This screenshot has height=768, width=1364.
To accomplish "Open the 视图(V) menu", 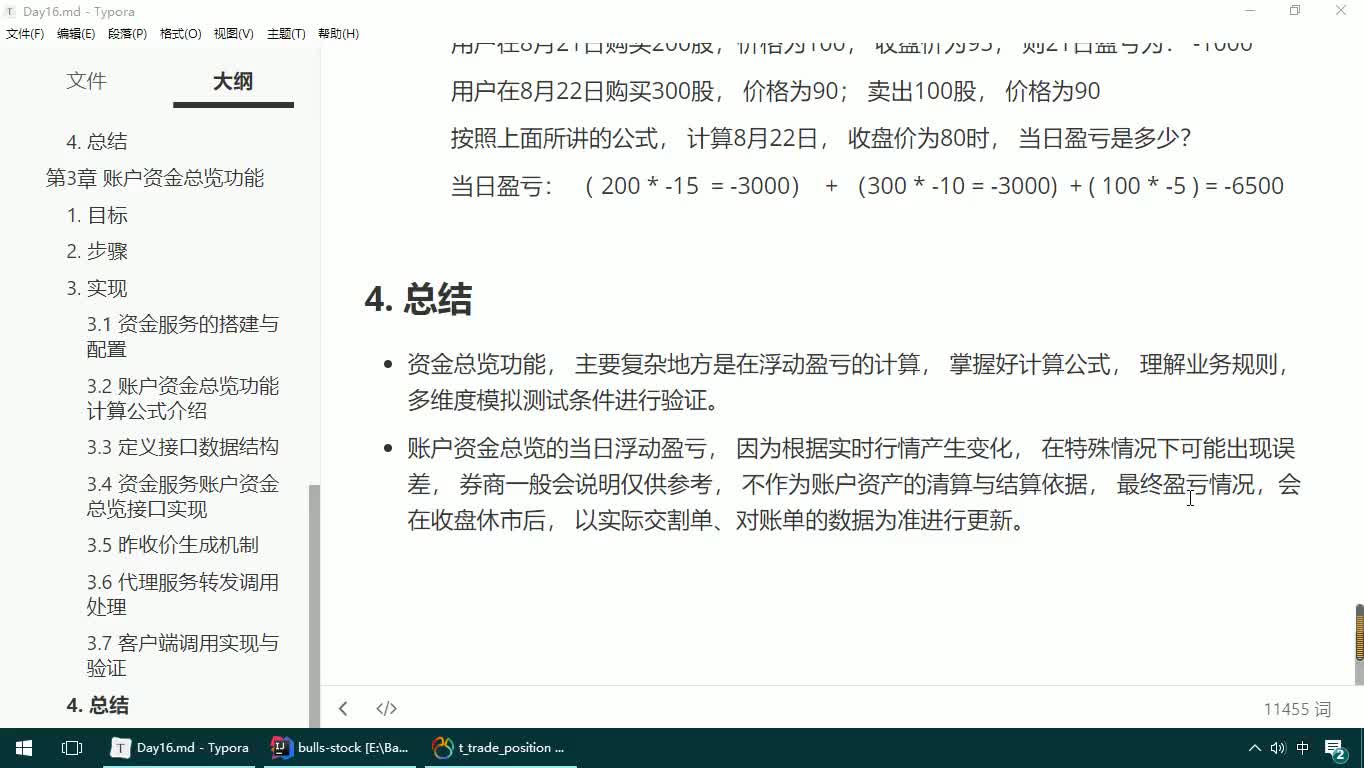I will click(x=233, y=34).
